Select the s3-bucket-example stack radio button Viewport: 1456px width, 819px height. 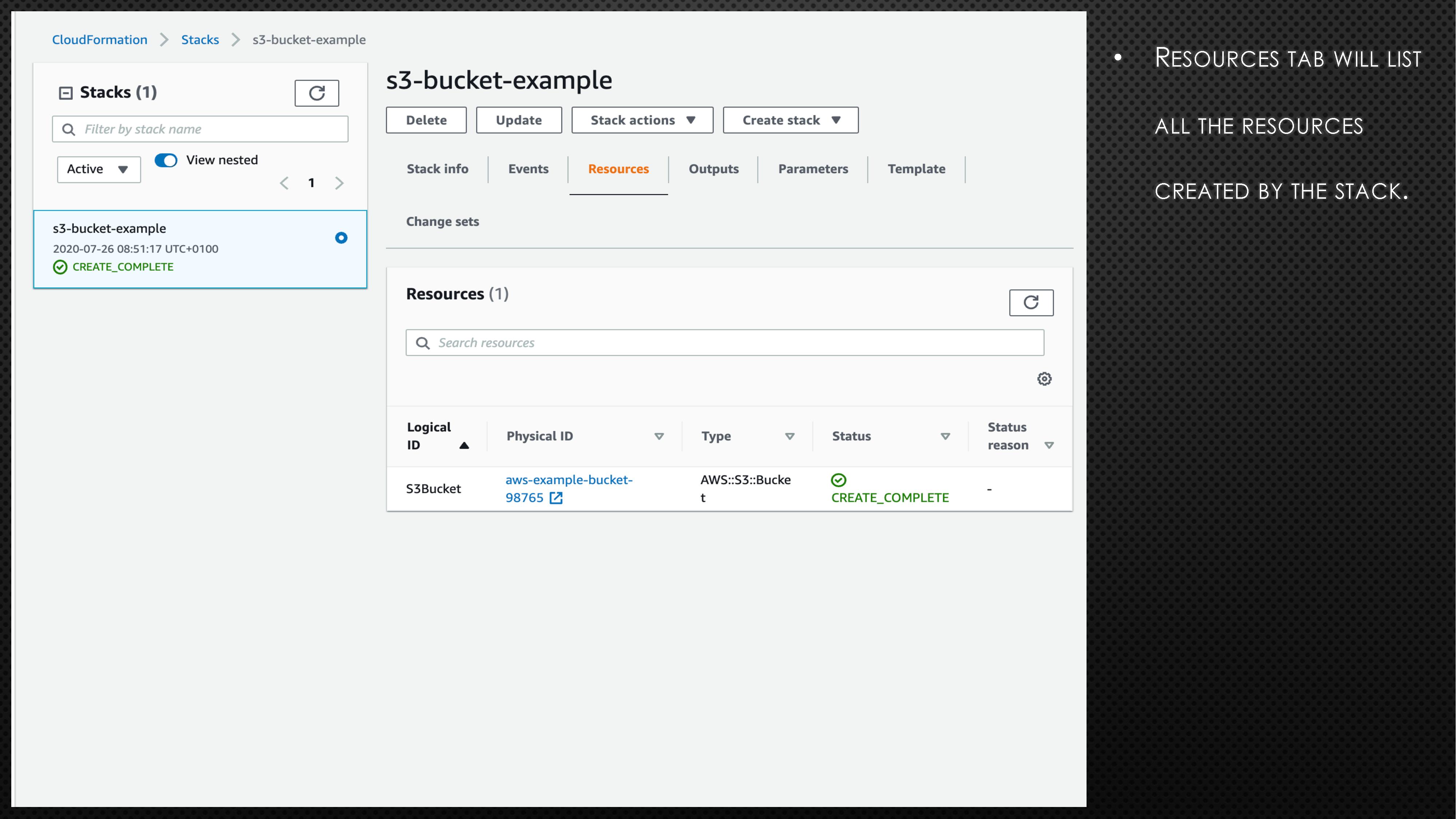click(341, 237)
